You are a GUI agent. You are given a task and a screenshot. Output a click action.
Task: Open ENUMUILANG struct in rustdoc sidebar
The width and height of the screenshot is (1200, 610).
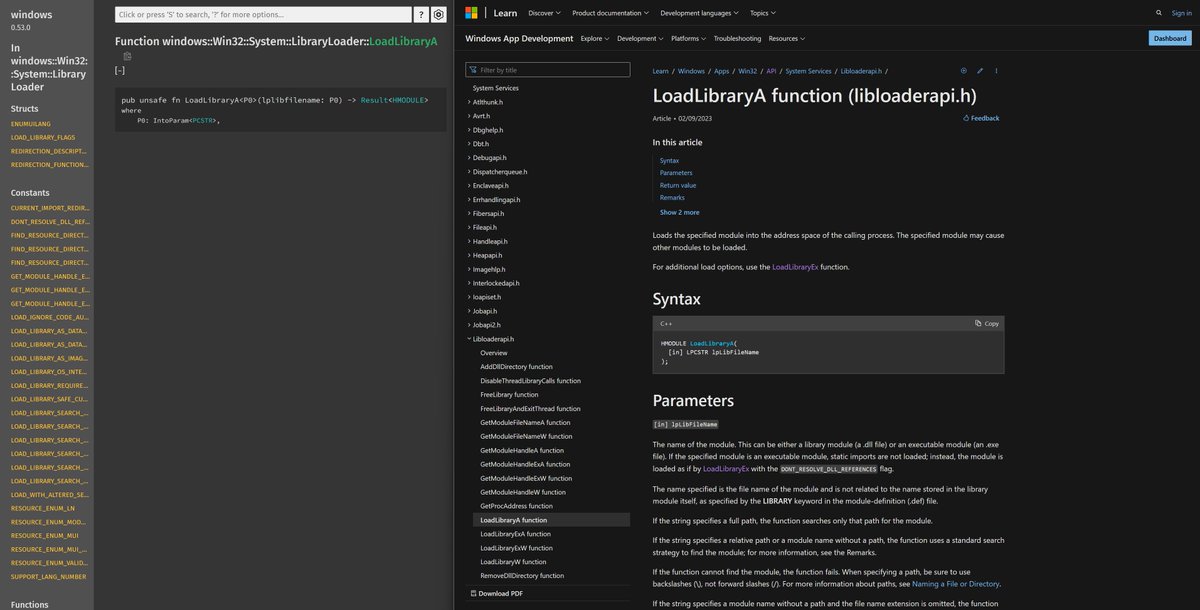[x=30, y=123]
